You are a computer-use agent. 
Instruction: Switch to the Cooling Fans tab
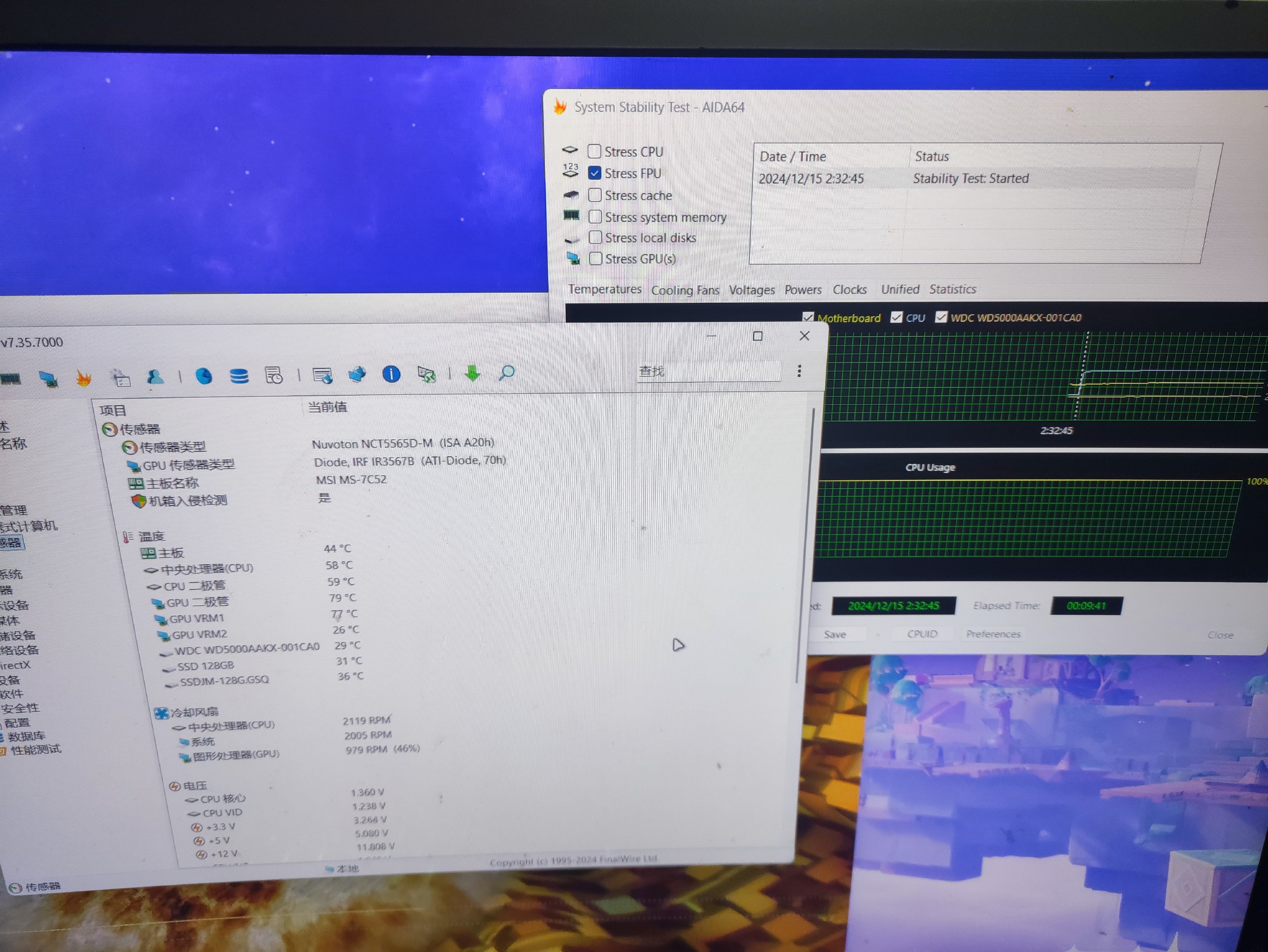[x=685, y=290]
